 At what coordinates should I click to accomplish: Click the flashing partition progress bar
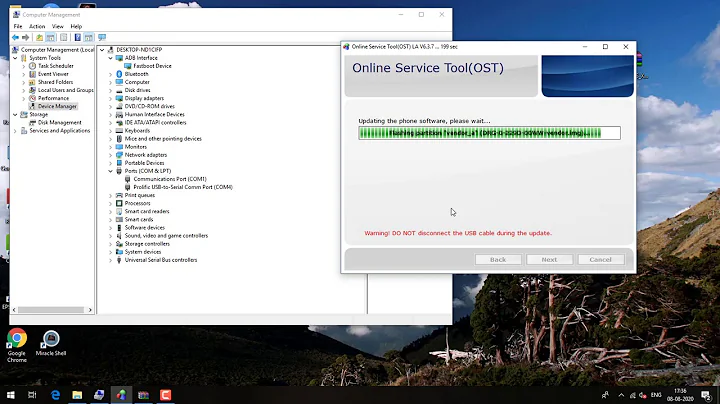[x=489, y=133]
